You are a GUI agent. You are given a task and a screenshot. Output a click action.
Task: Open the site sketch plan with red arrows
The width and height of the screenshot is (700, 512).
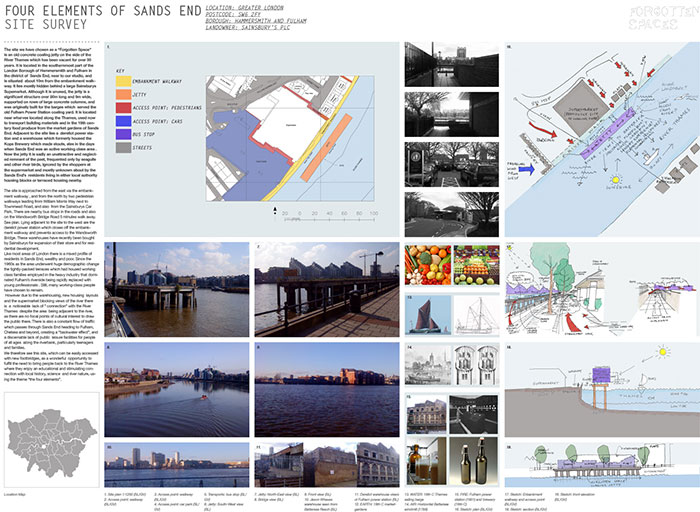(602, 139)
